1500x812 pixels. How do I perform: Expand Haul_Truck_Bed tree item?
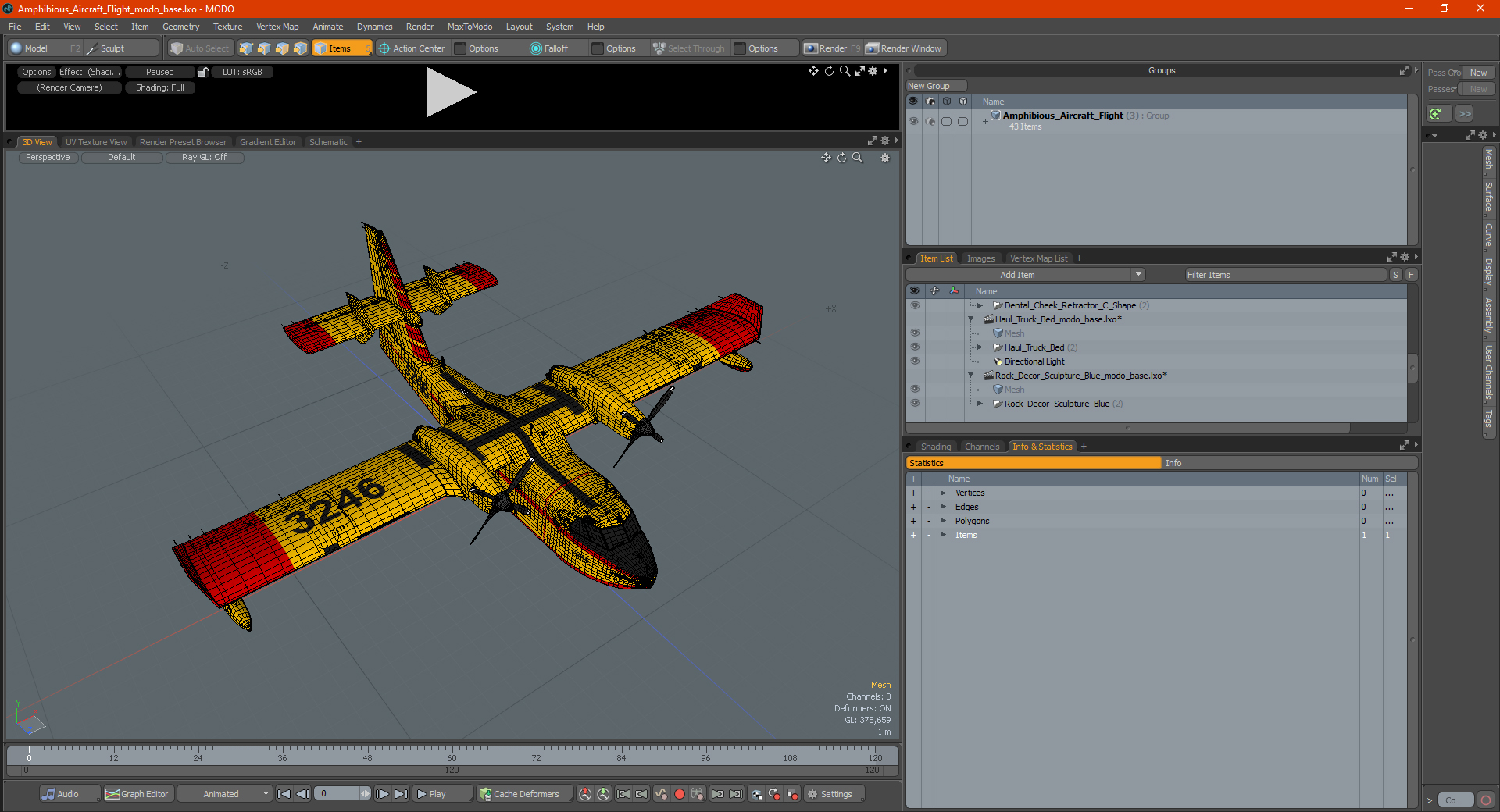(x=980, y=347)
